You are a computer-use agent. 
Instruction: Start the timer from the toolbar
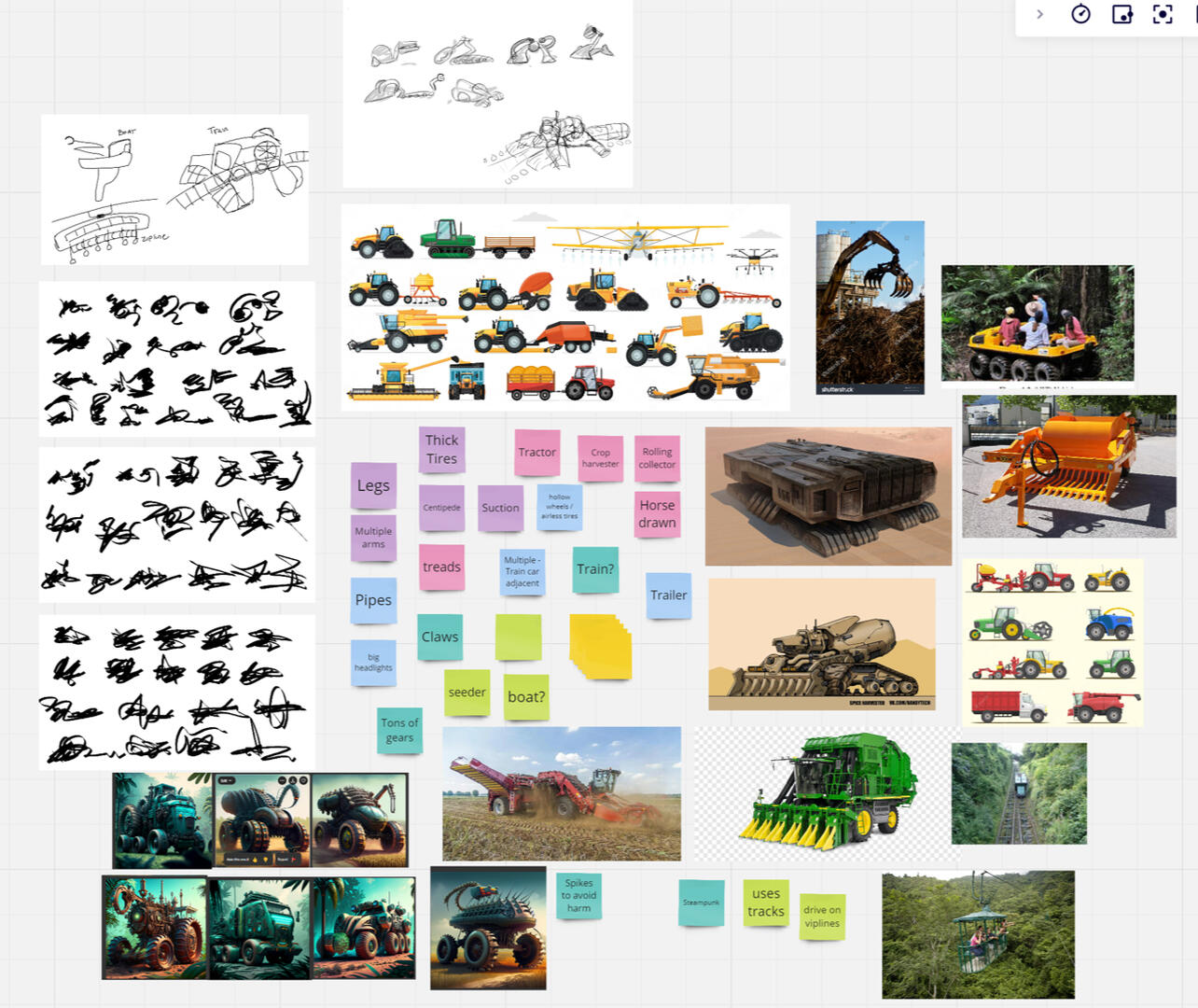[1080, 15]
